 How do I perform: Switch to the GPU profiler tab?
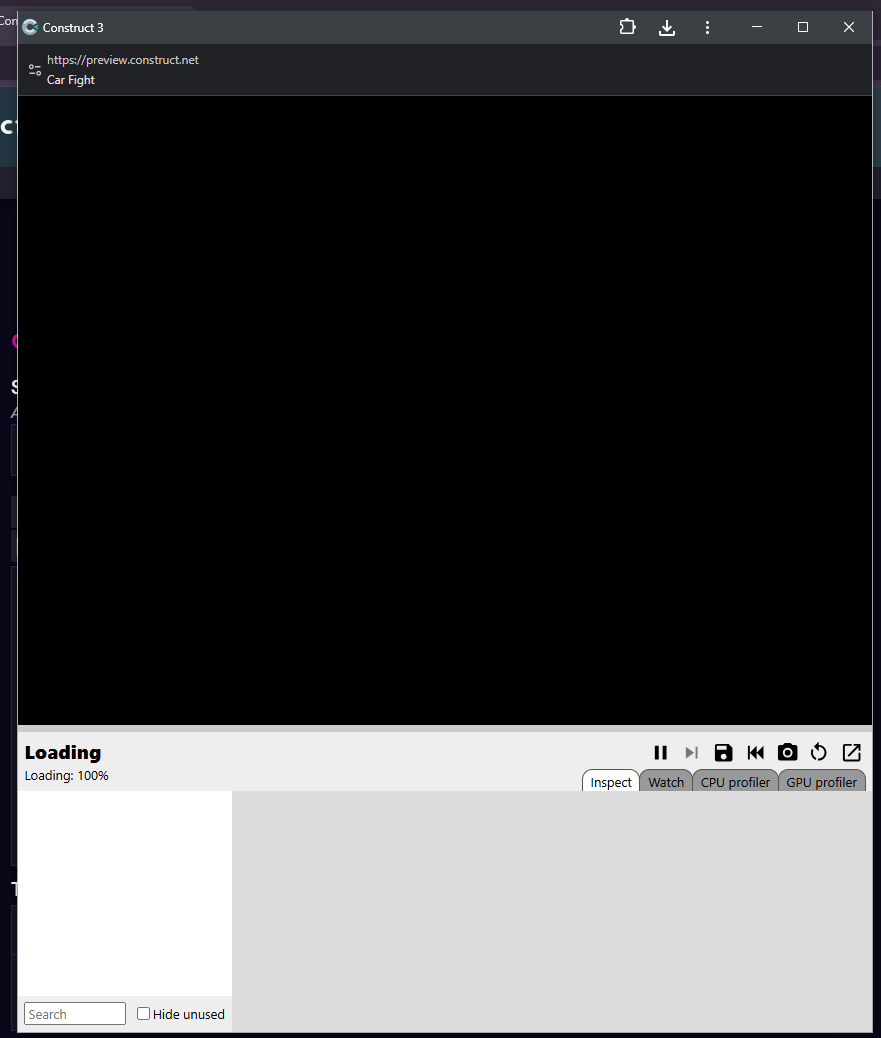click(x=821, y=782)
